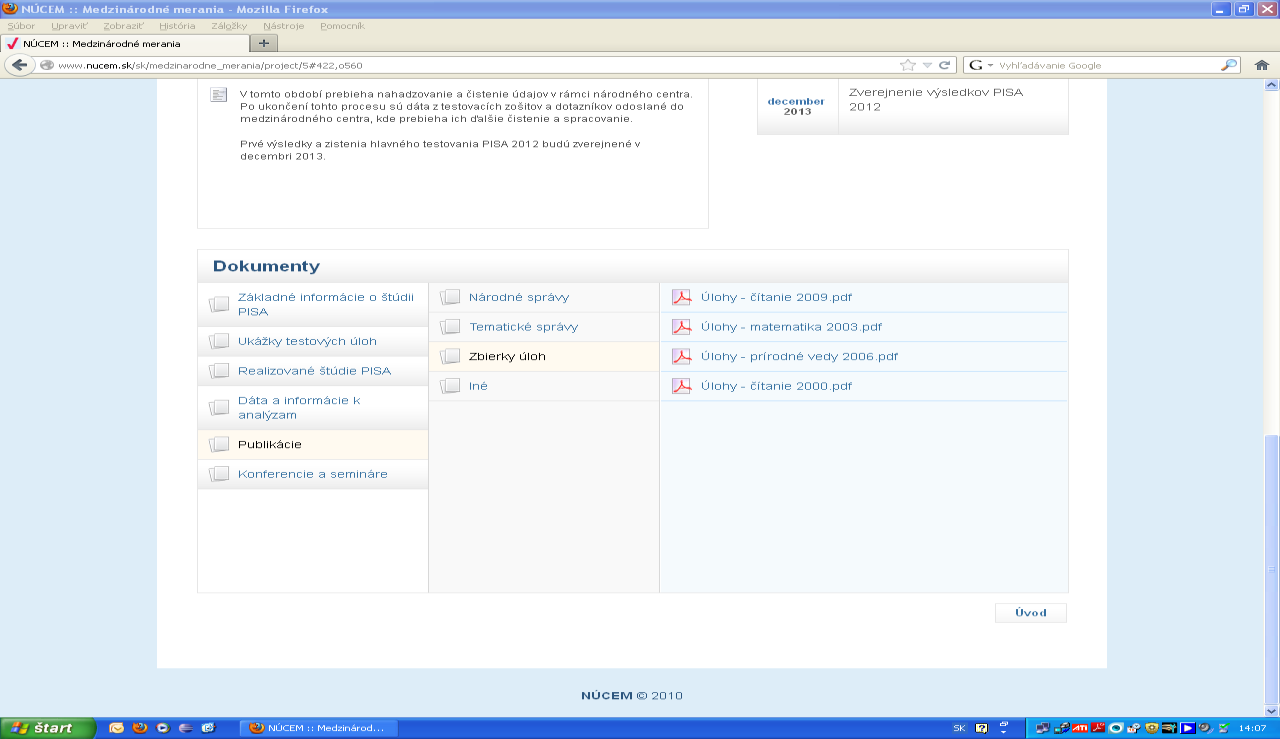Open the História menu
Screen dimensions: 1280x739
point(177,25)
